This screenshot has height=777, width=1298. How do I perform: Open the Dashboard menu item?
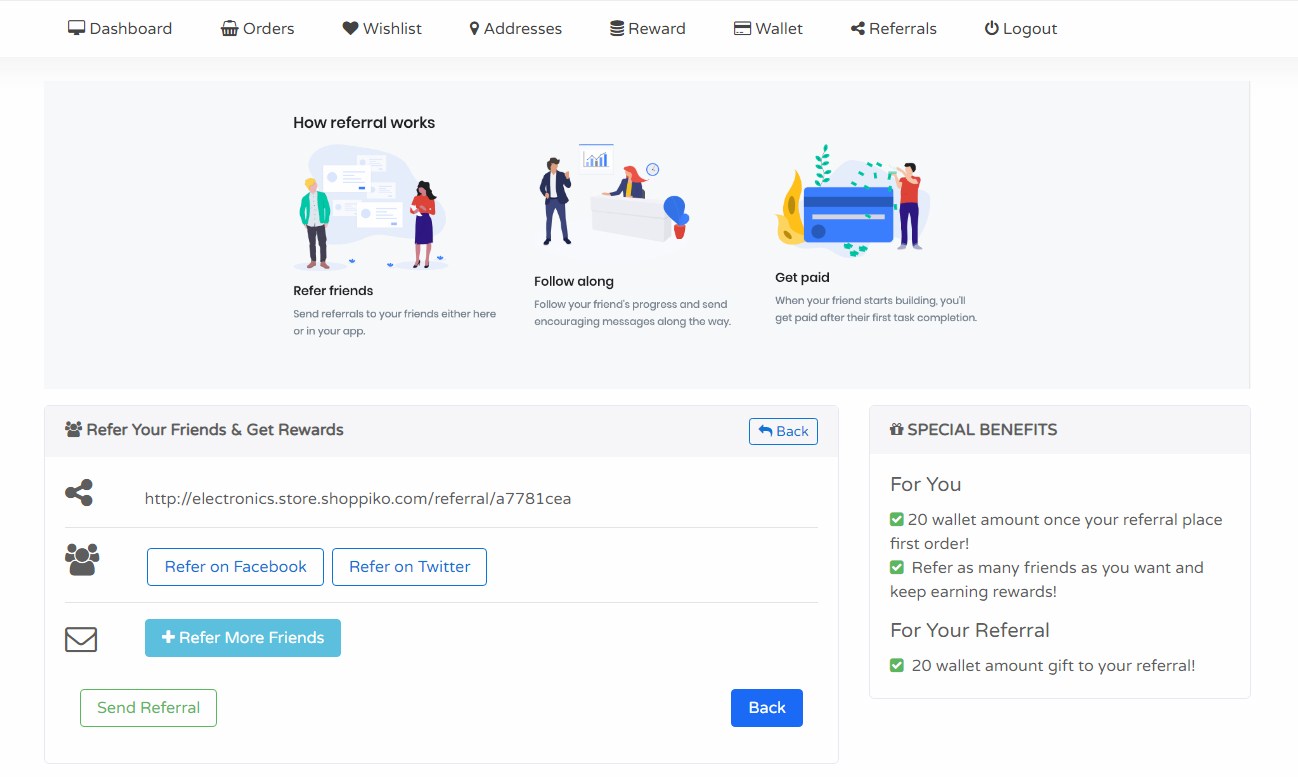point(120,29)
